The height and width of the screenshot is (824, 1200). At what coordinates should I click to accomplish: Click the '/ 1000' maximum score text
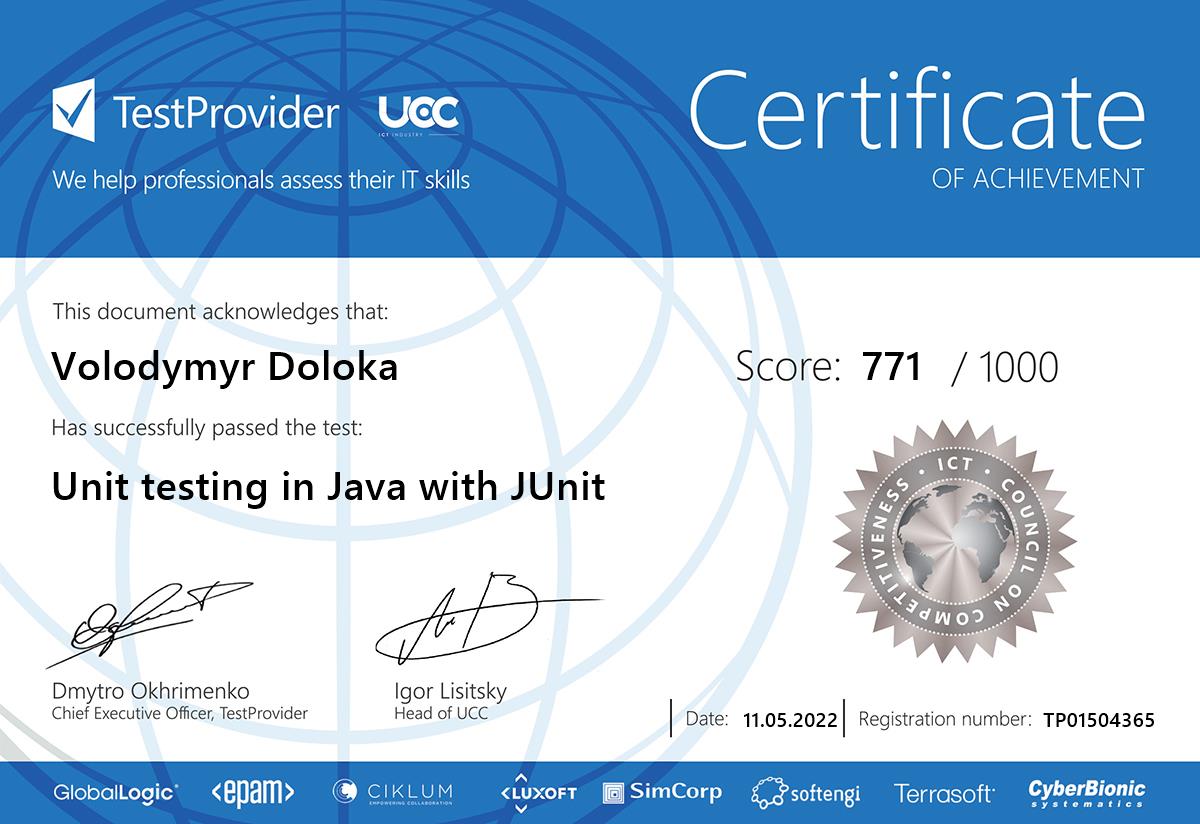tap(1005, 368)
